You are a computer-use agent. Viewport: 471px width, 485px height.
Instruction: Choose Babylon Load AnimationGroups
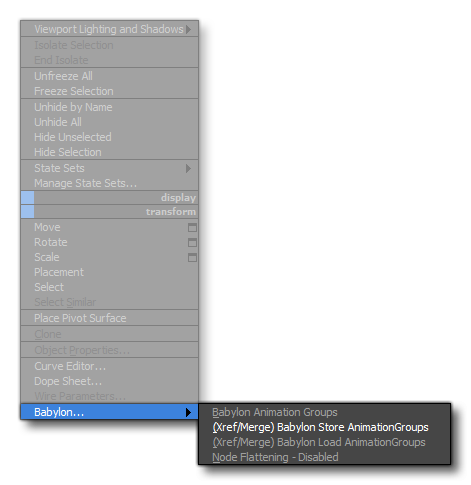point(324,442)
